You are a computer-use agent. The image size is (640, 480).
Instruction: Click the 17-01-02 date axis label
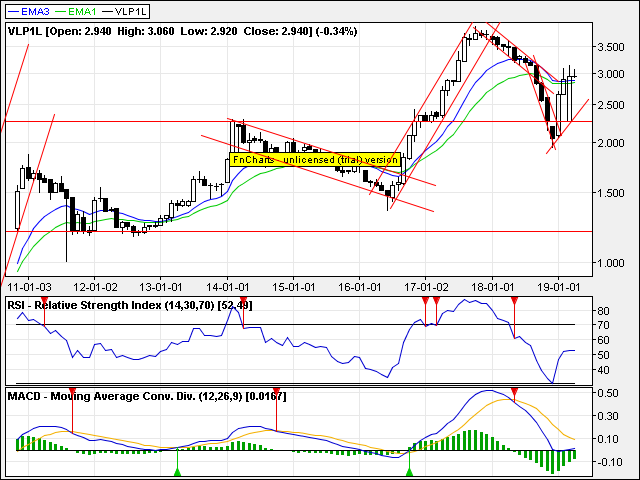tap(426, 287)
